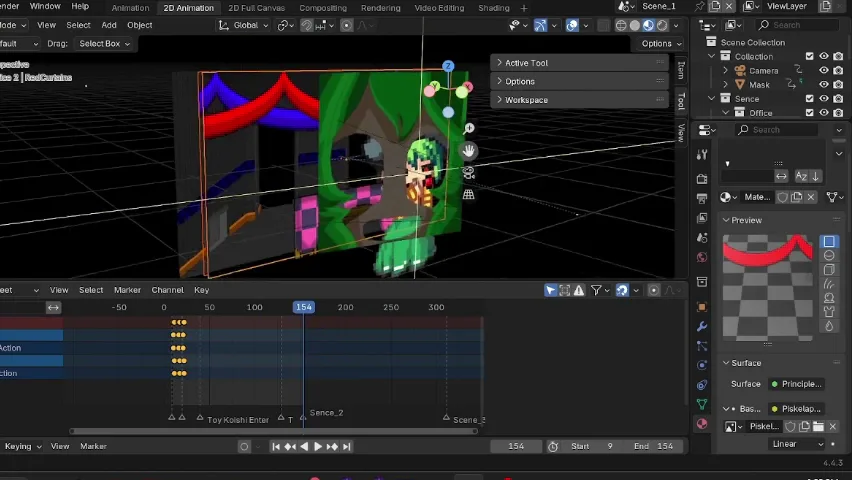Screen dimensions: 852x480
Task: Switch to Shading workspace tab
Action: point(493,8)
